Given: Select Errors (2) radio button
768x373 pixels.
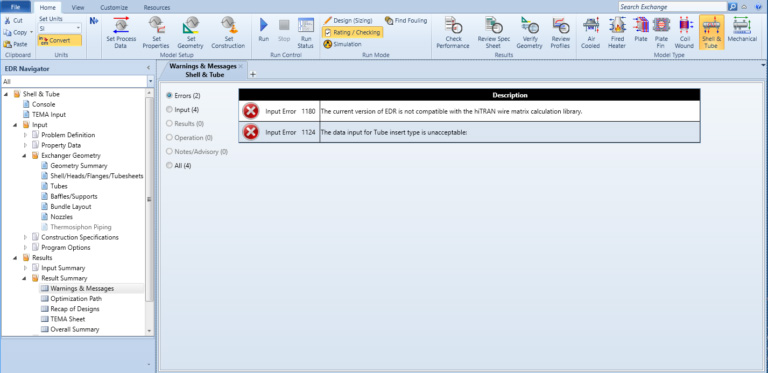Looking at the screenshot, I should pyautogui.click(x=169, y=95).
